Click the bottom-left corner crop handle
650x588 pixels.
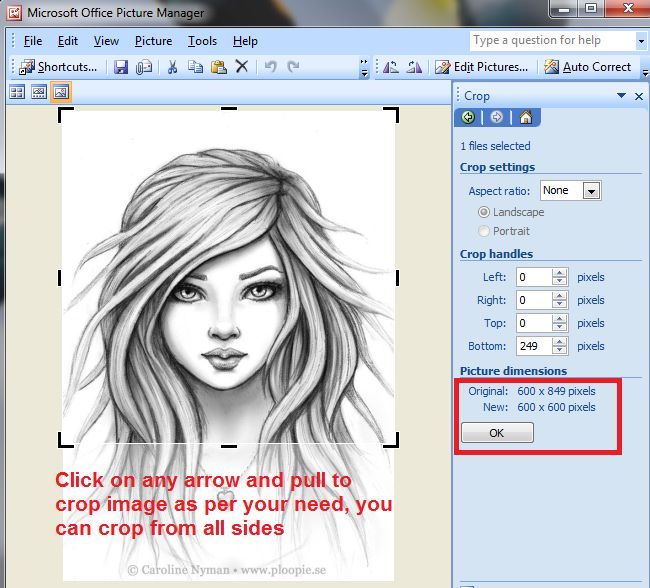coord(65,440)
